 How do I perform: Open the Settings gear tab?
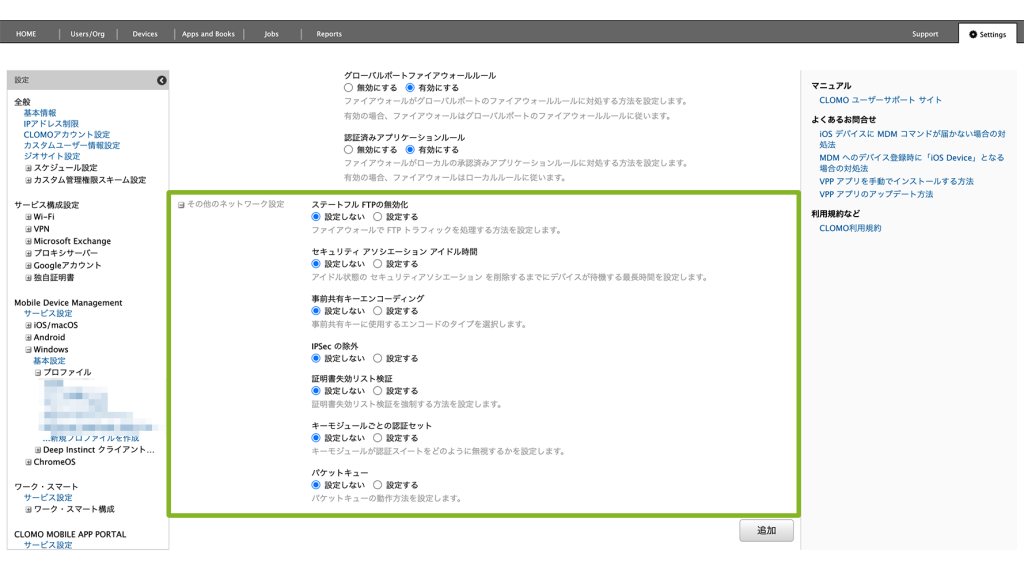[x=986, y=34]
